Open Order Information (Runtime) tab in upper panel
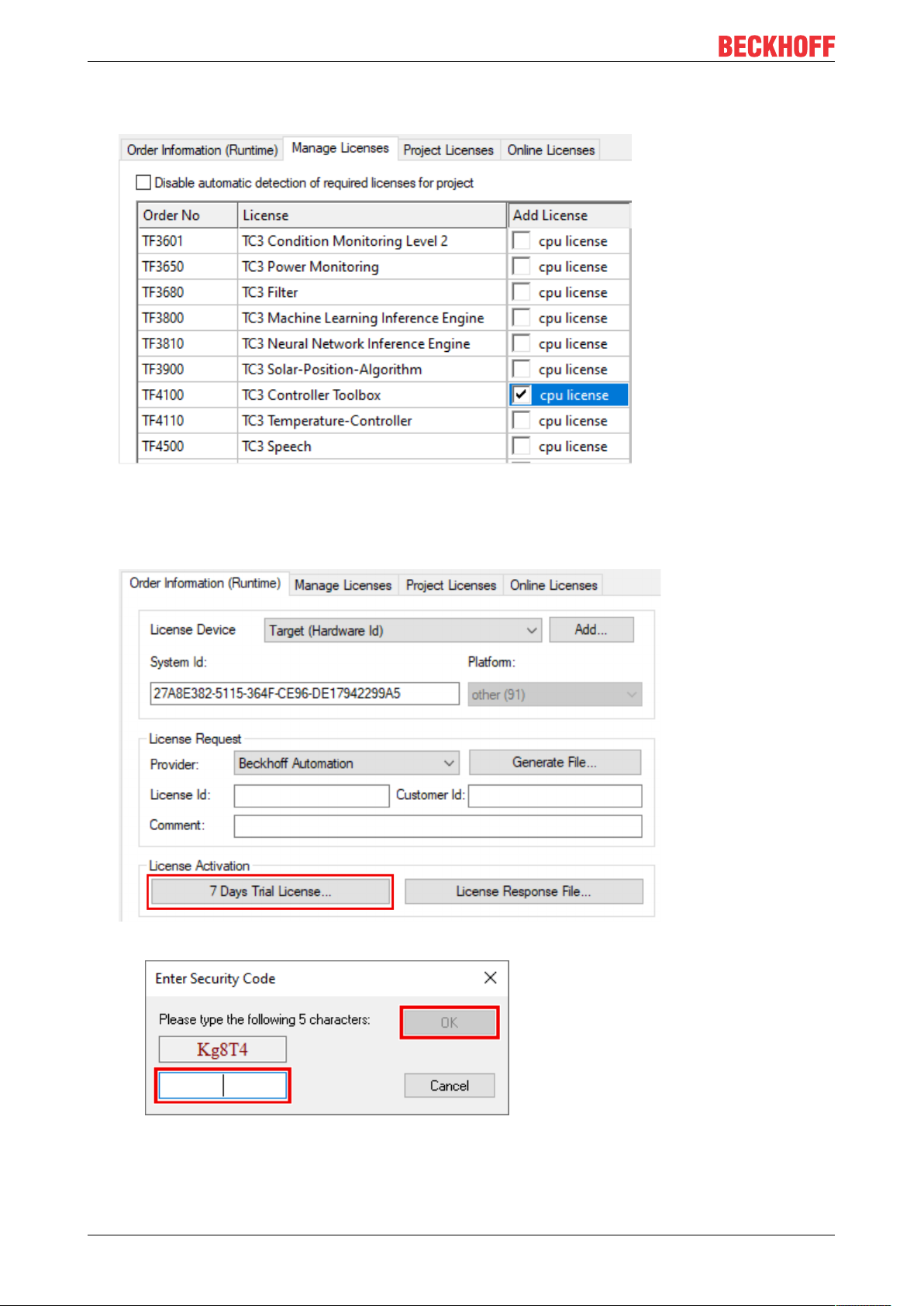This screenshot has height=1306, width=924. (202, 150)
